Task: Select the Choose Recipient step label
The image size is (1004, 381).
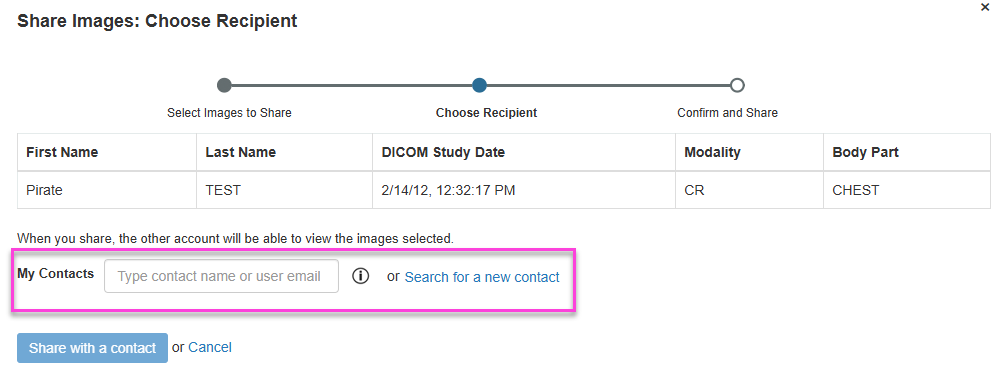Action: pyautogui.click(x=487, y=113)
